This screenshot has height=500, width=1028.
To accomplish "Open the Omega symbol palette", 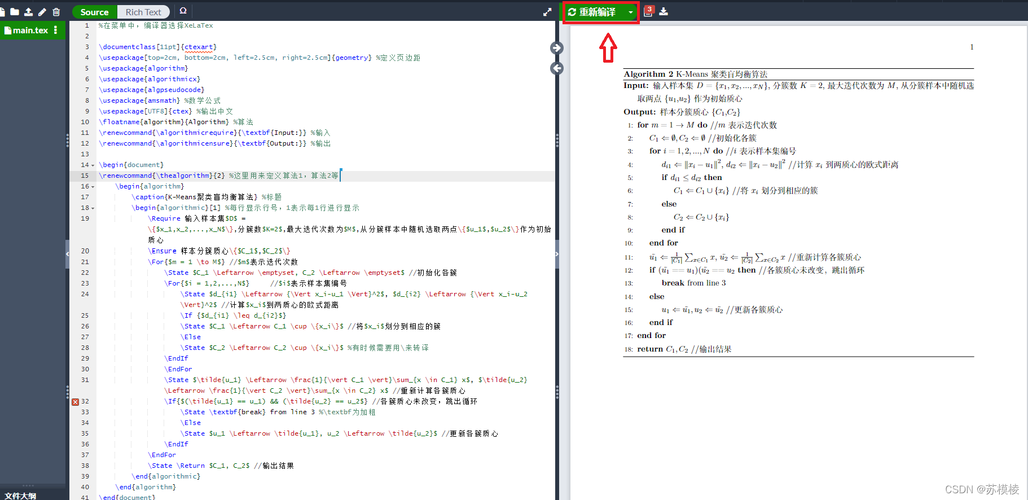I will click(x=184, y=11).
